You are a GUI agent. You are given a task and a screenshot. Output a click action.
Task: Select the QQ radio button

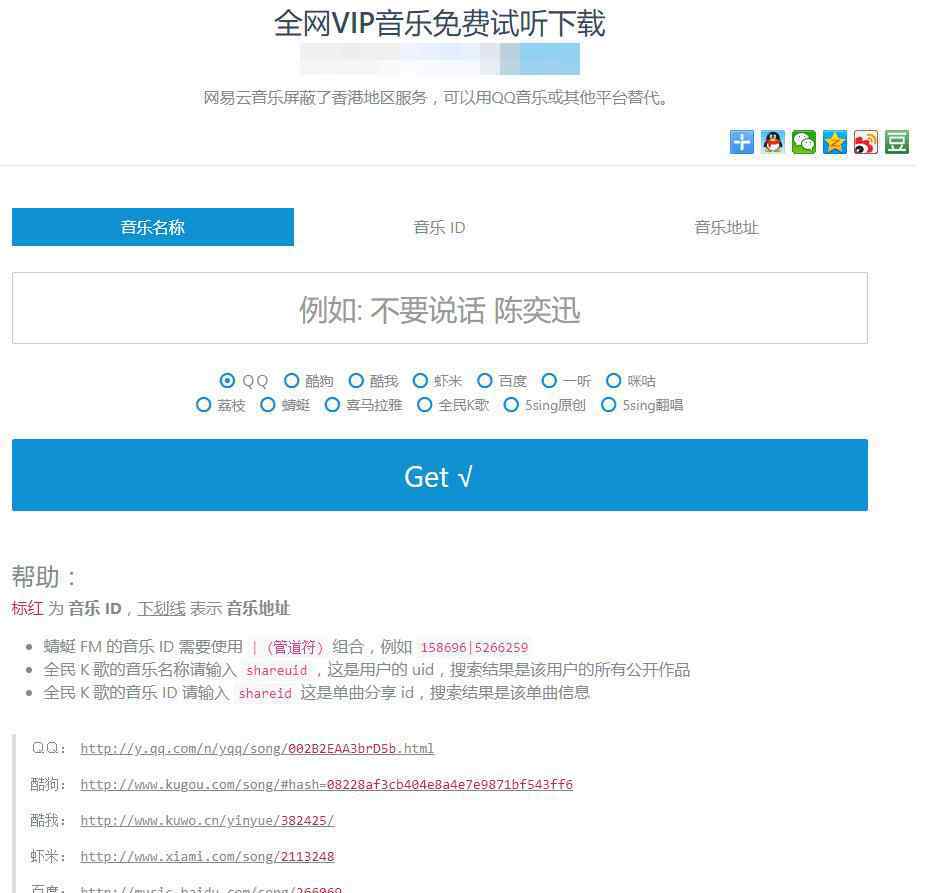click(x=227, y=380)
